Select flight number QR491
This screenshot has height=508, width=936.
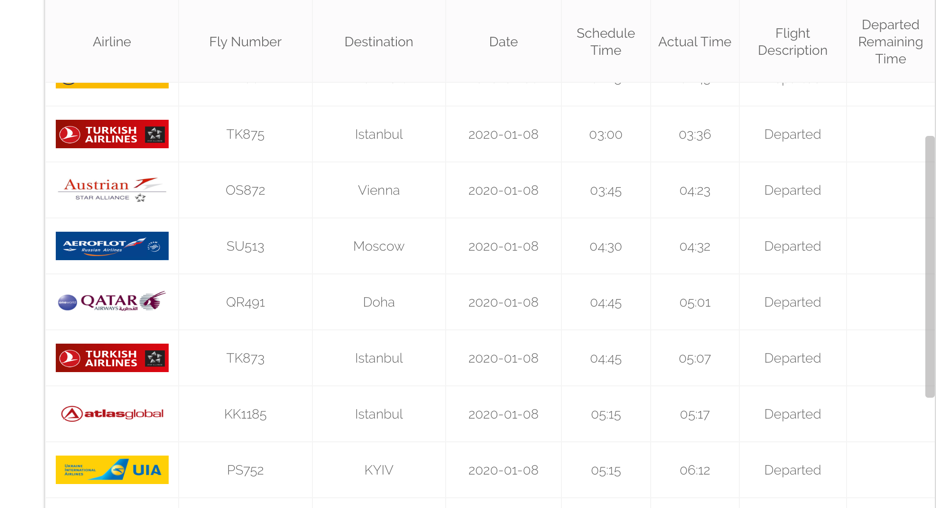(245, 302)
